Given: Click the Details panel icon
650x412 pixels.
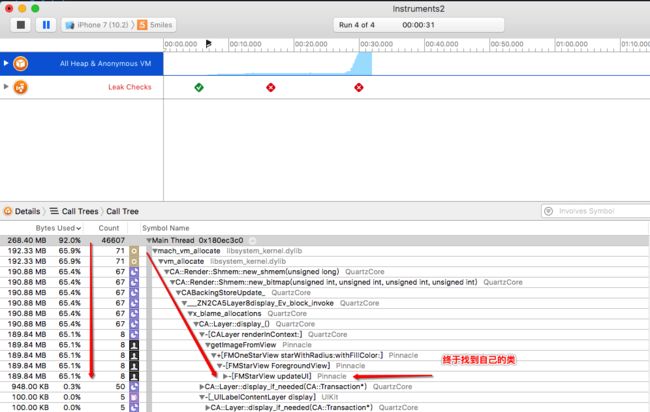Looking at the screenshot, I should pyautogui.click(x=8, y=211).
